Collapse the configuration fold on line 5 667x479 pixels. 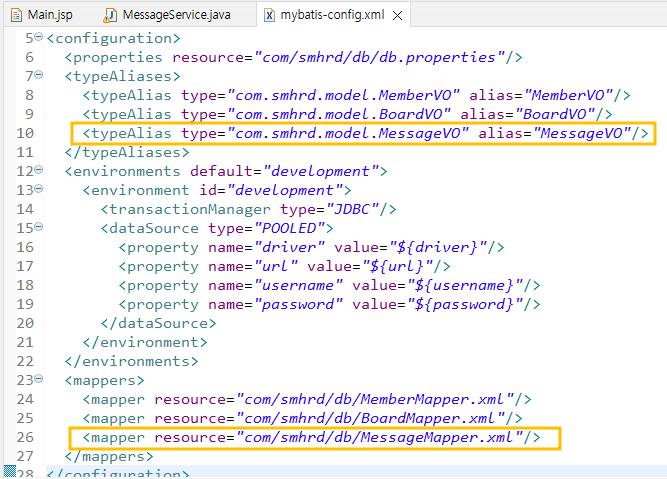click(39, 37)
